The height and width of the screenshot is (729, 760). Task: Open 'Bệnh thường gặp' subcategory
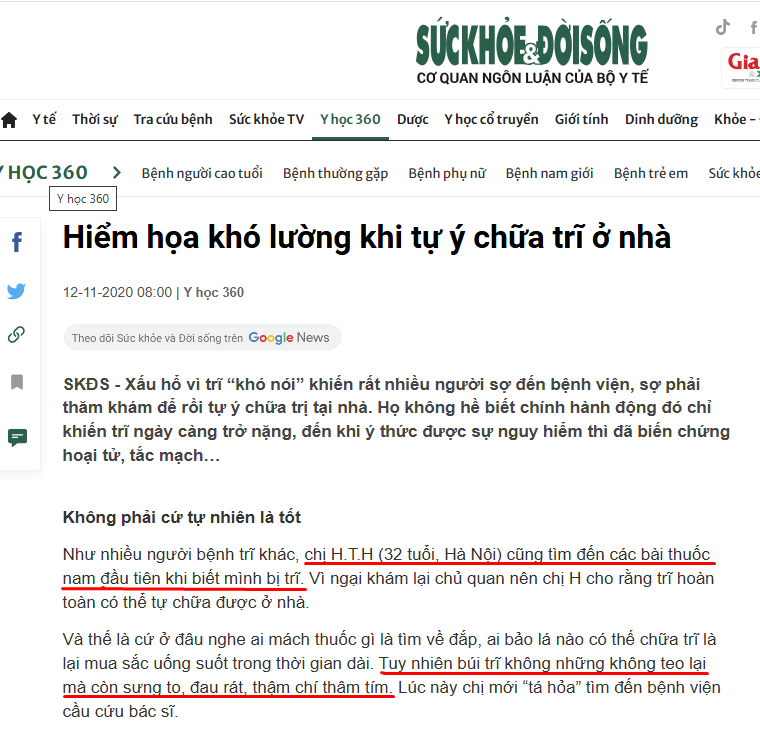pos(335,173)
